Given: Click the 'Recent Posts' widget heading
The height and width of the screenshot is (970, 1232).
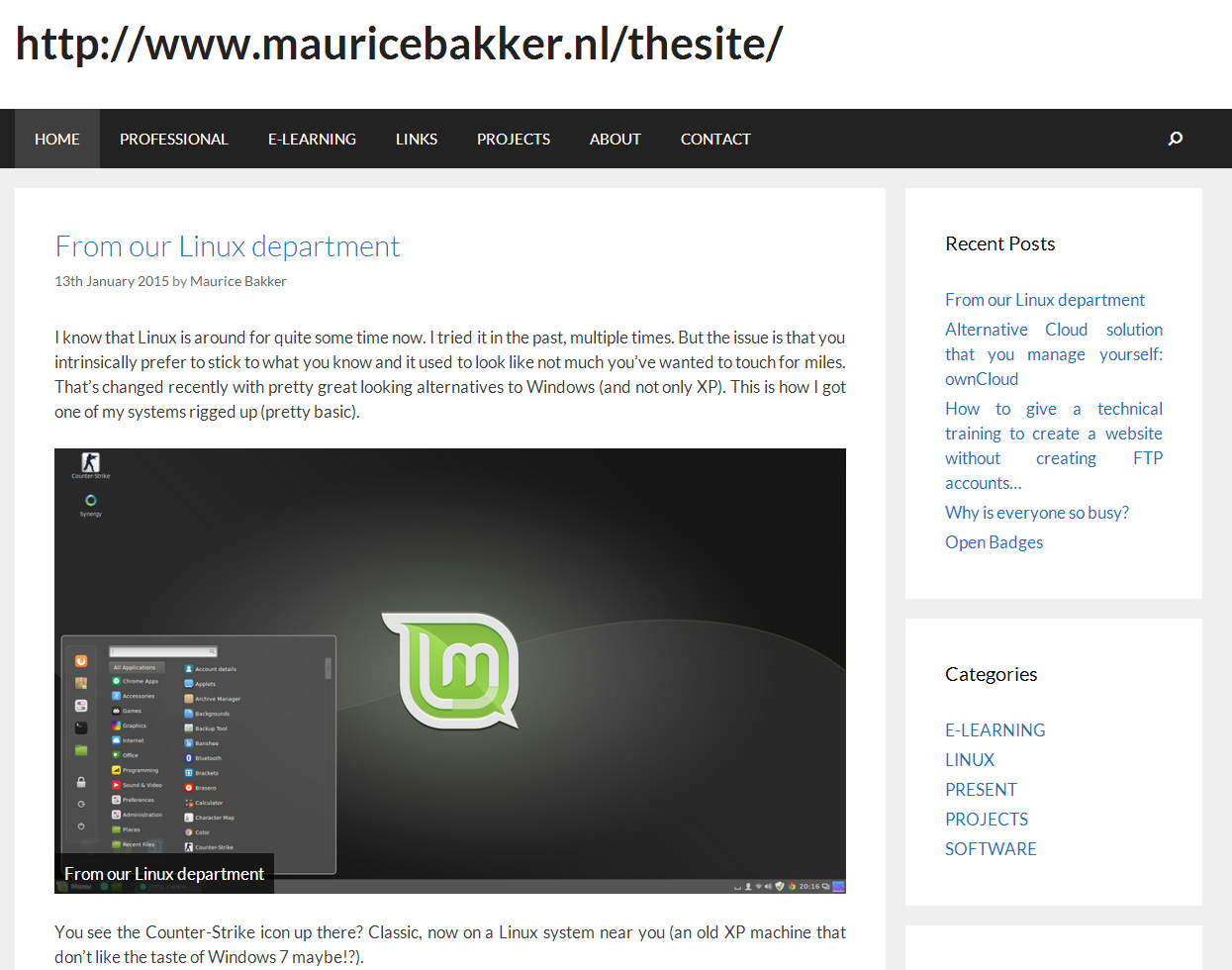Looking at the screenshot, I should (x=1000, y=243).
